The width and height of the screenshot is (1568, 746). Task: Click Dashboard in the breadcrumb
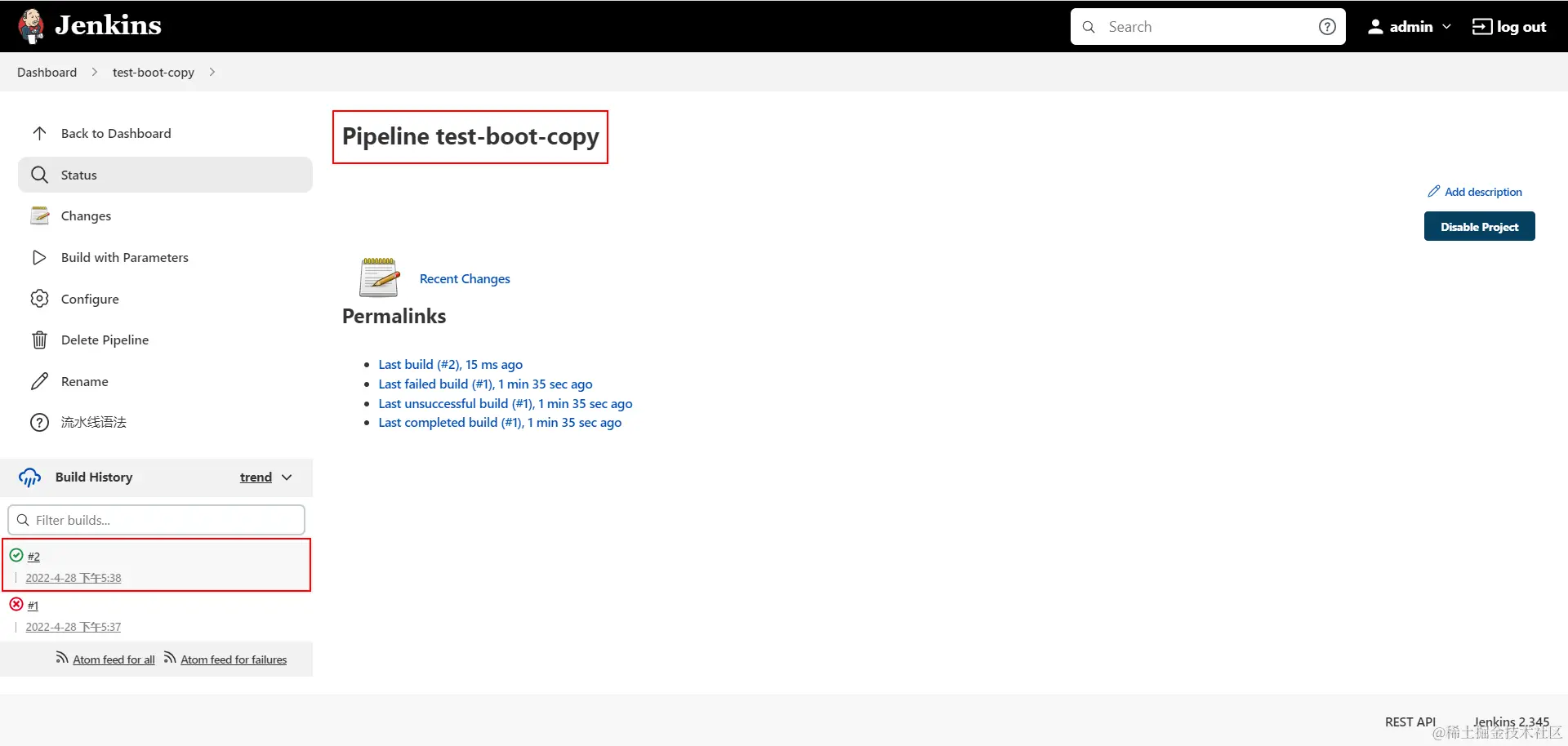[x=47, y=72]
